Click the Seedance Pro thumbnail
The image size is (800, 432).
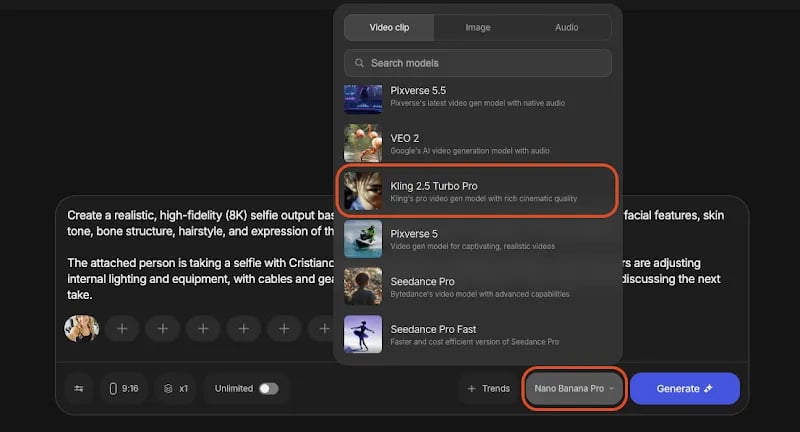tap(363, 287)
